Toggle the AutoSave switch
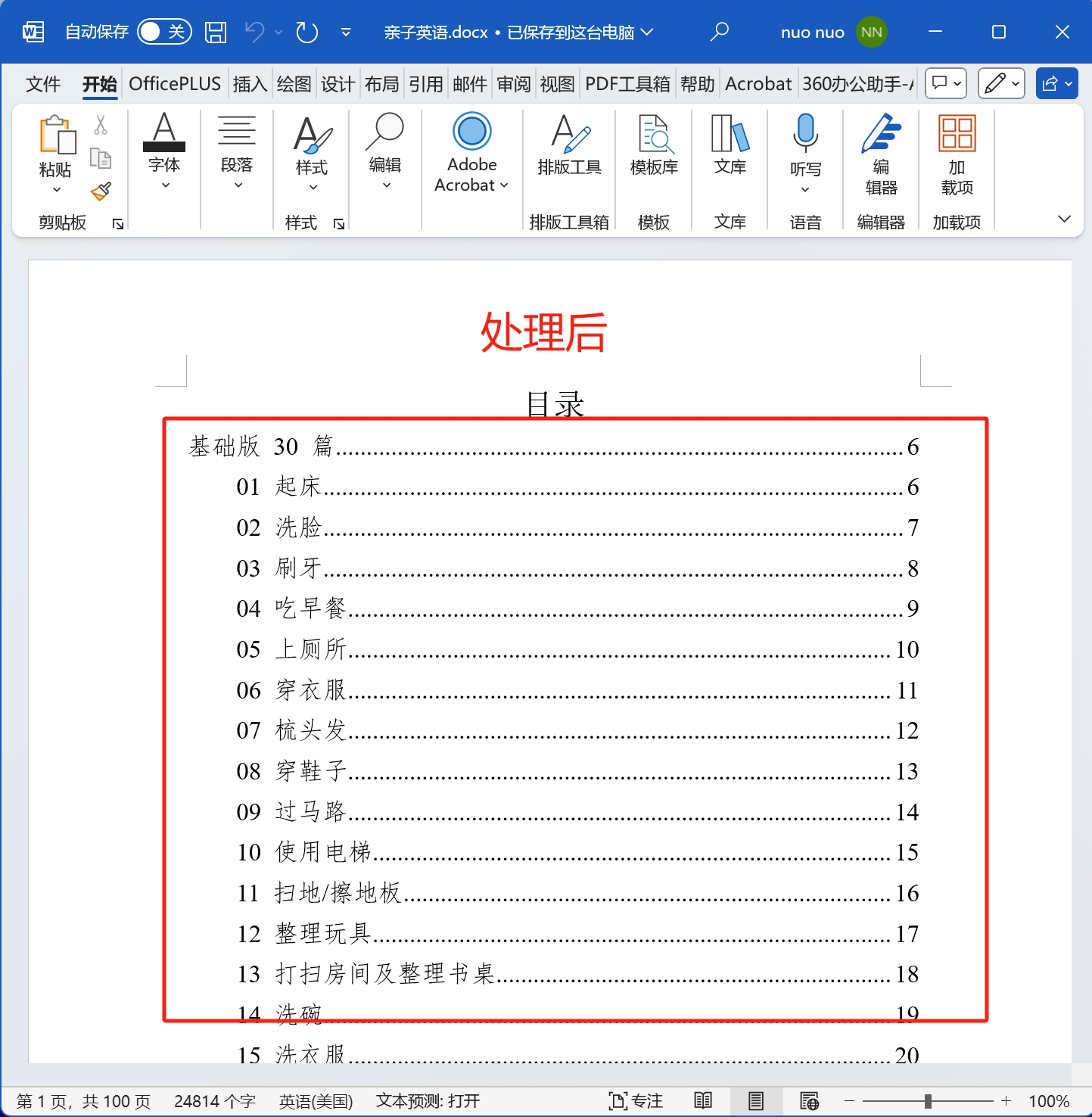Image resolution: width=1092 pixels, height=1117 pixels. (x=164, y=32)
